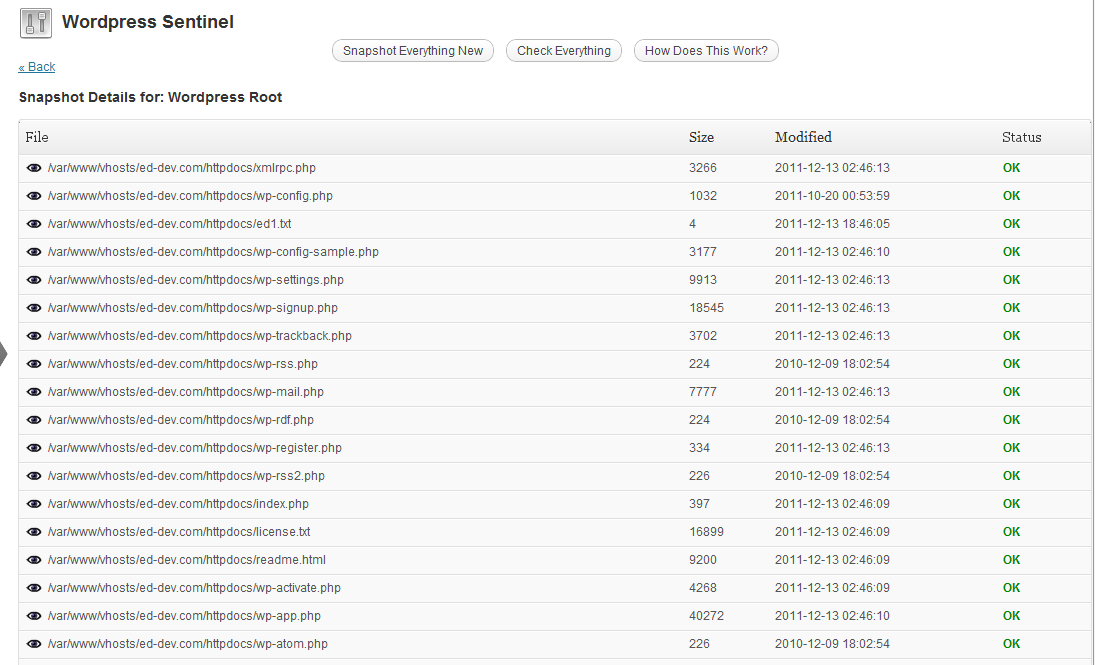This screenshot has height=665, width=1095.
Task: Click OK status for readme.html row
Action: point(1011,560)
